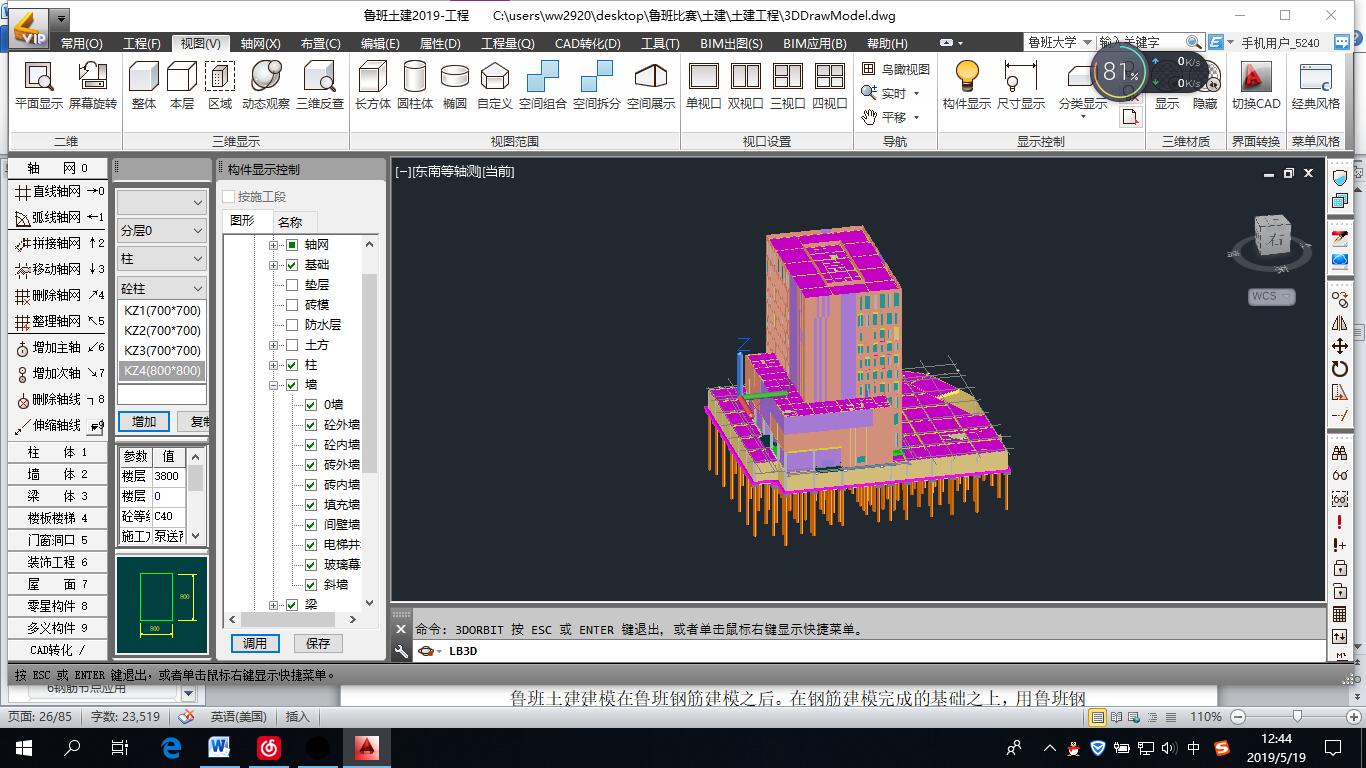1366x768 pixels.
Task: Click the Windows Start button
Action: (x=23, y=747)
